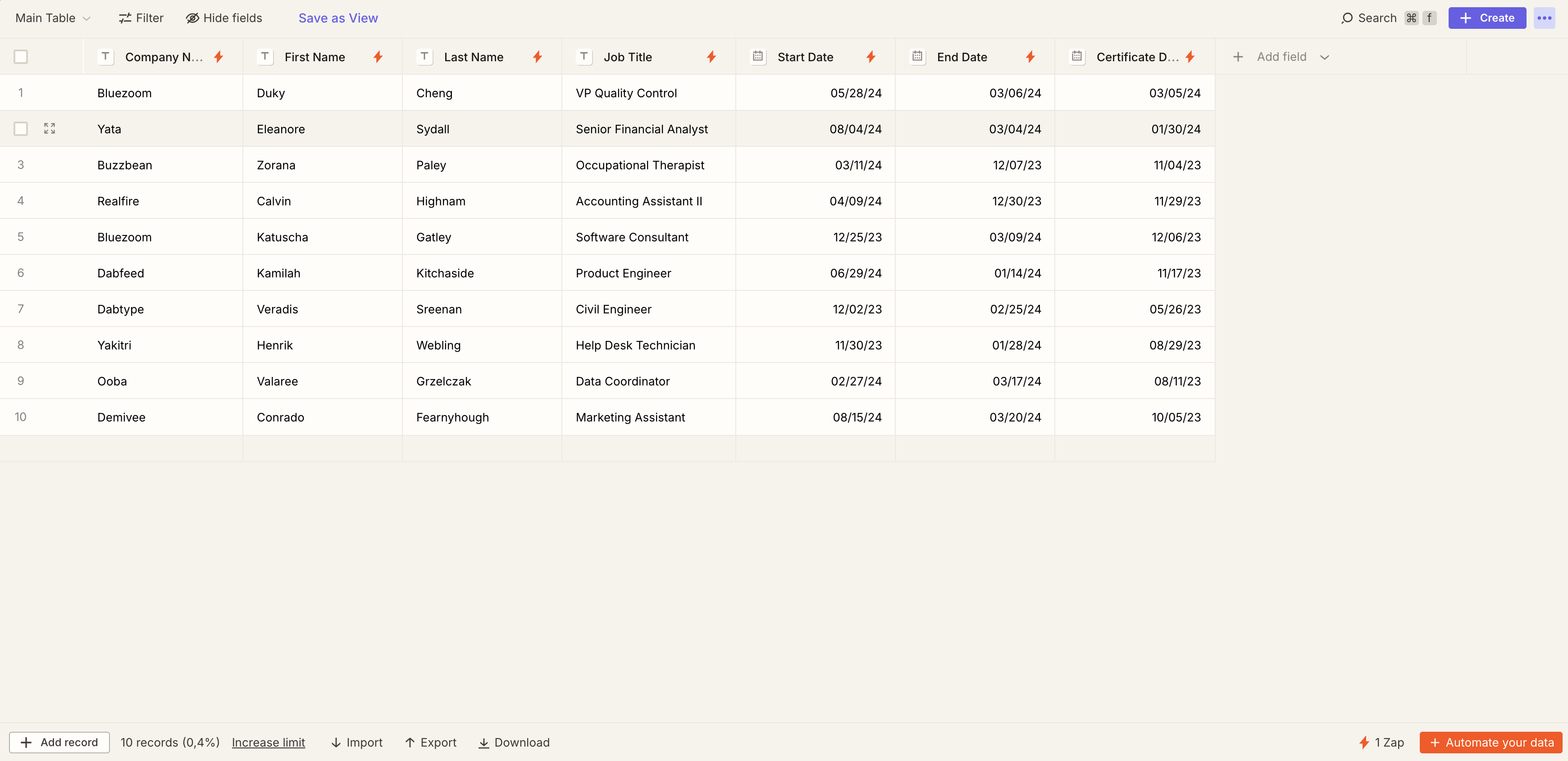Click the 'Fearnyhough' last name cell
The image size is (1568, 761).
click(482, 417)
